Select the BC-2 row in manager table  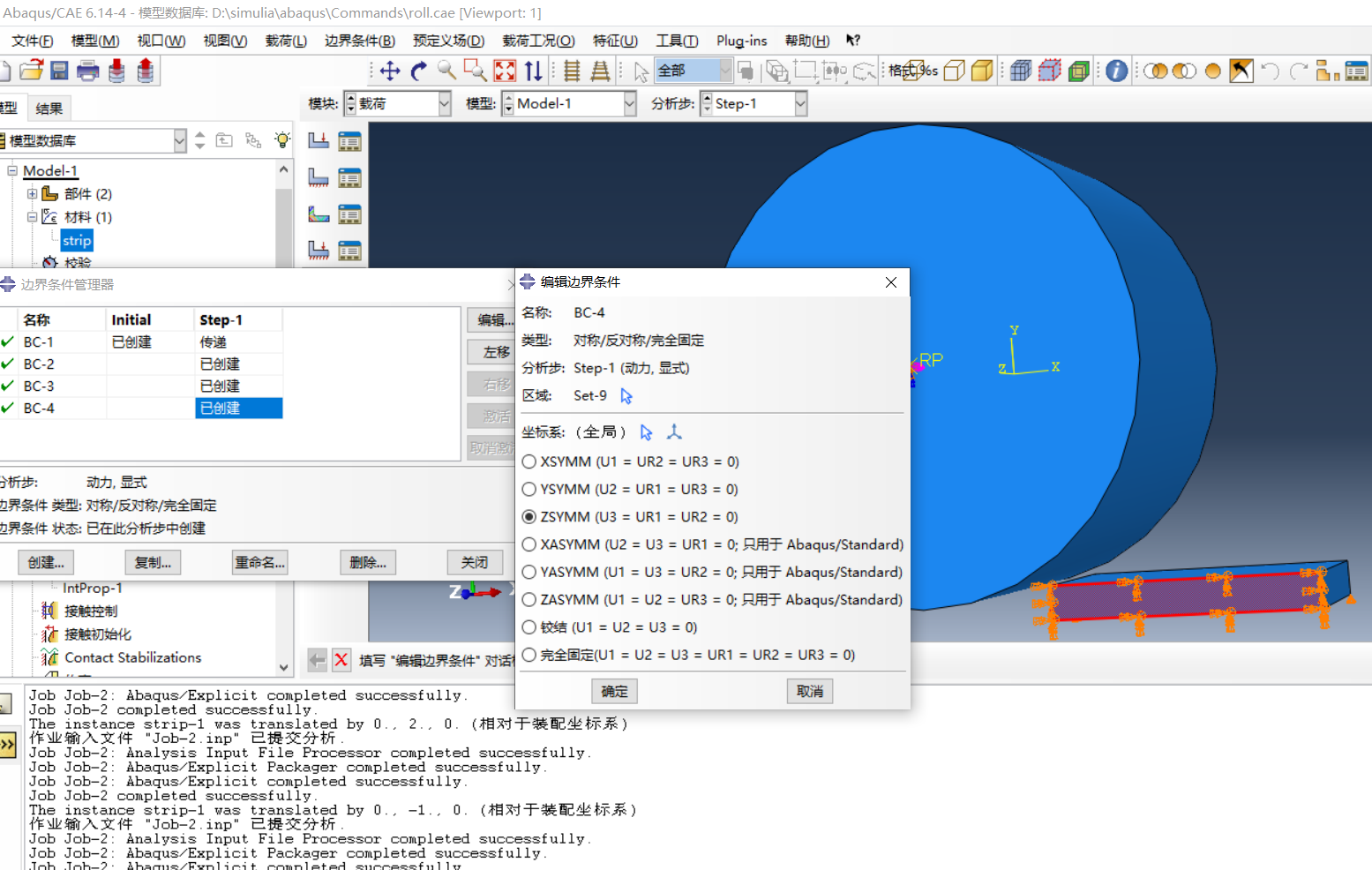coord(39,364)
